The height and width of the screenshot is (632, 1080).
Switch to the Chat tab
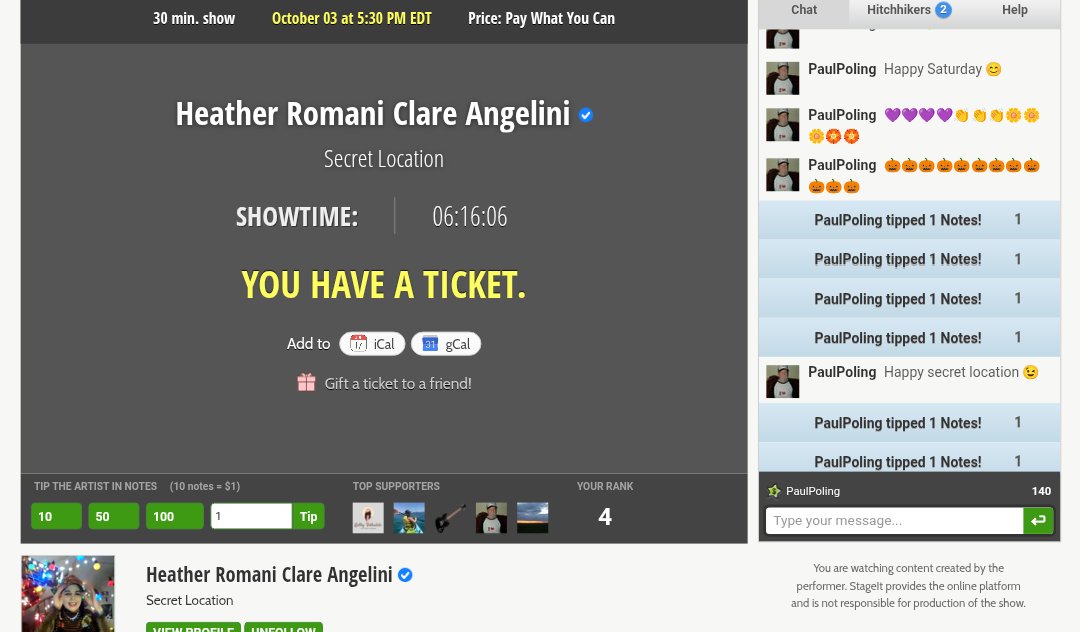(804, 10)
